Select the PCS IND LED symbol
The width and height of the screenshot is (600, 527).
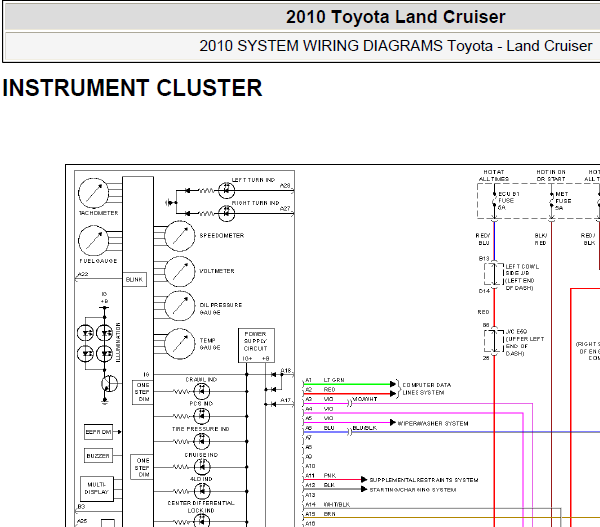point(202,416)
